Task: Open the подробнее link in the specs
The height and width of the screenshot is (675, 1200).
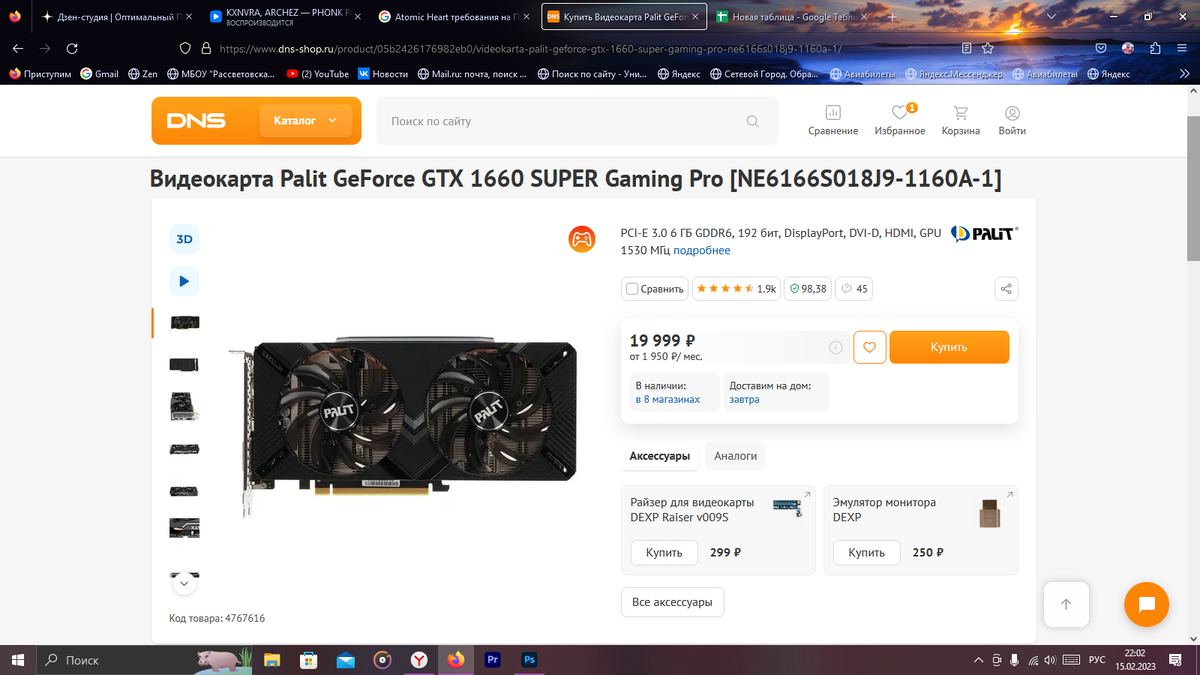Action: click(x=702, y=250)
